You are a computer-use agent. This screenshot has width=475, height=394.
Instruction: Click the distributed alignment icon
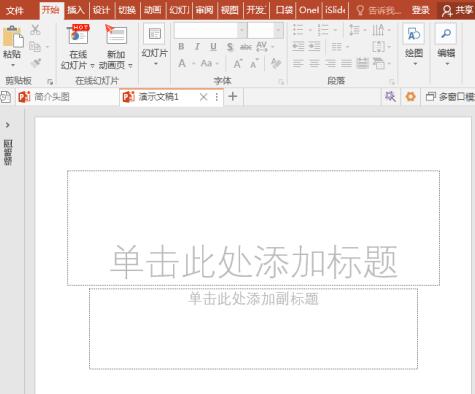point(363,63)
